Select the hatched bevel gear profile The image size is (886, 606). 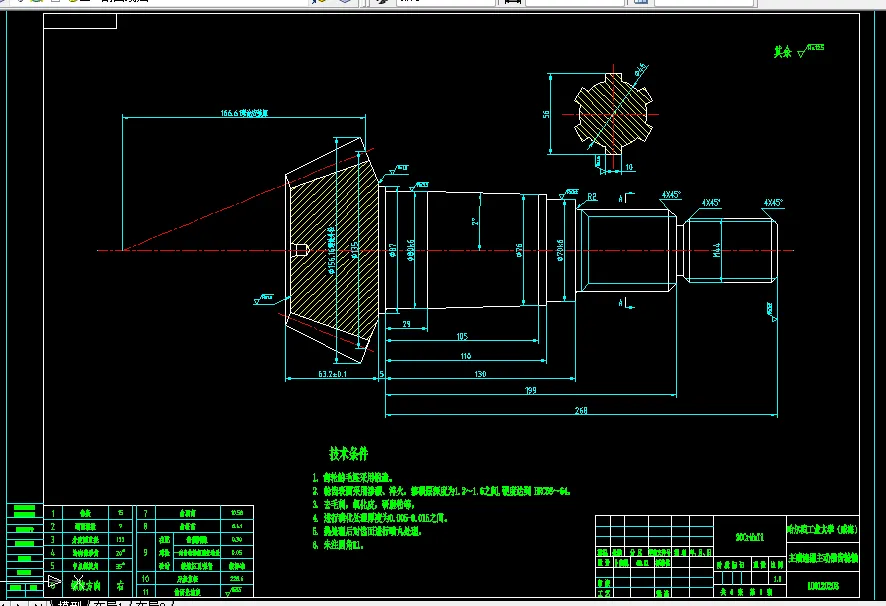click(x=333, y=250)
